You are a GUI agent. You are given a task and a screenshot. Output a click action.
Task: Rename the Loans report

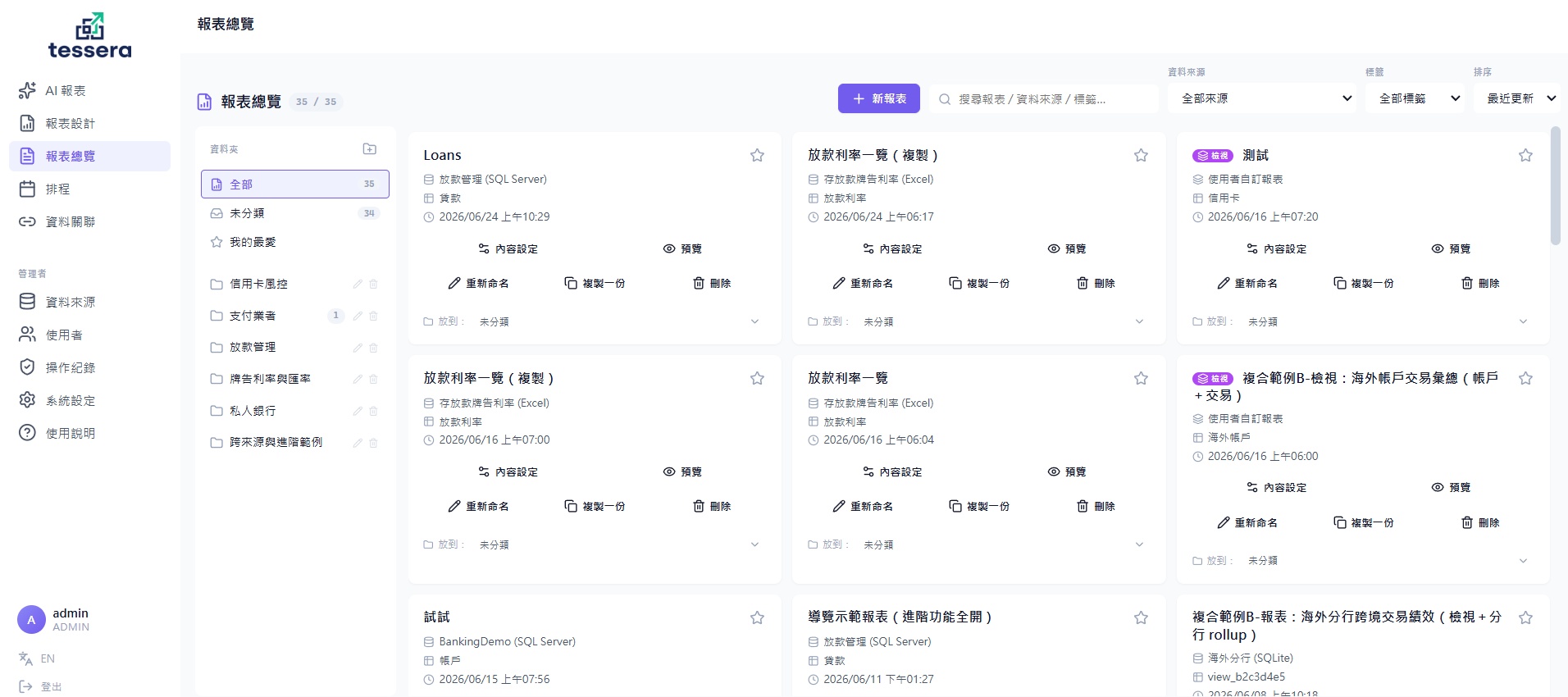pyautogui.click(x=478, y=283)
